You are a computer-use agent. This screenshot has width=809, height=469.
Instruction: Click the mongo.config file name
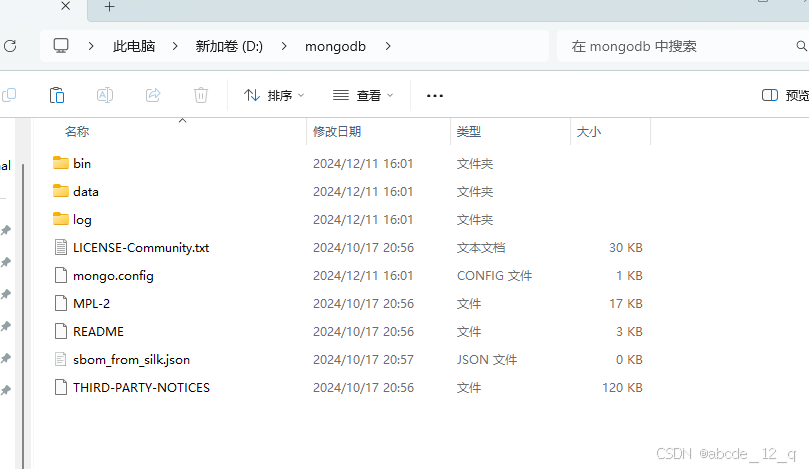[113, 276]
